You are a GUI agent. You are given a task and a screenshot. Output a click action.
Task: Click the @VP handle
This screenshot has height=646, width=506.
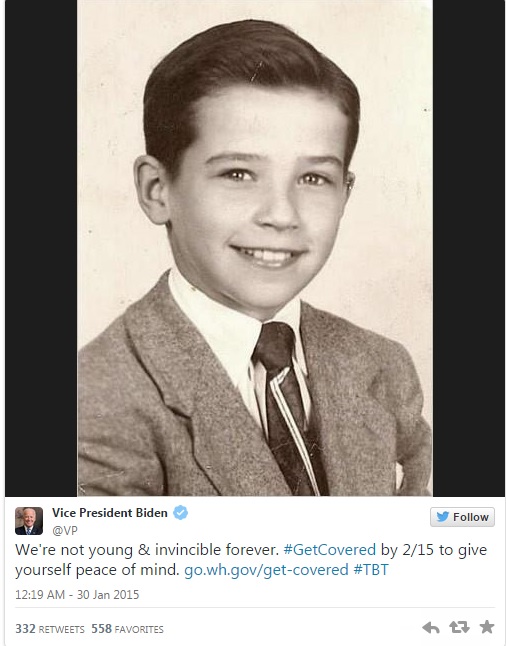[x=65, y=530]
